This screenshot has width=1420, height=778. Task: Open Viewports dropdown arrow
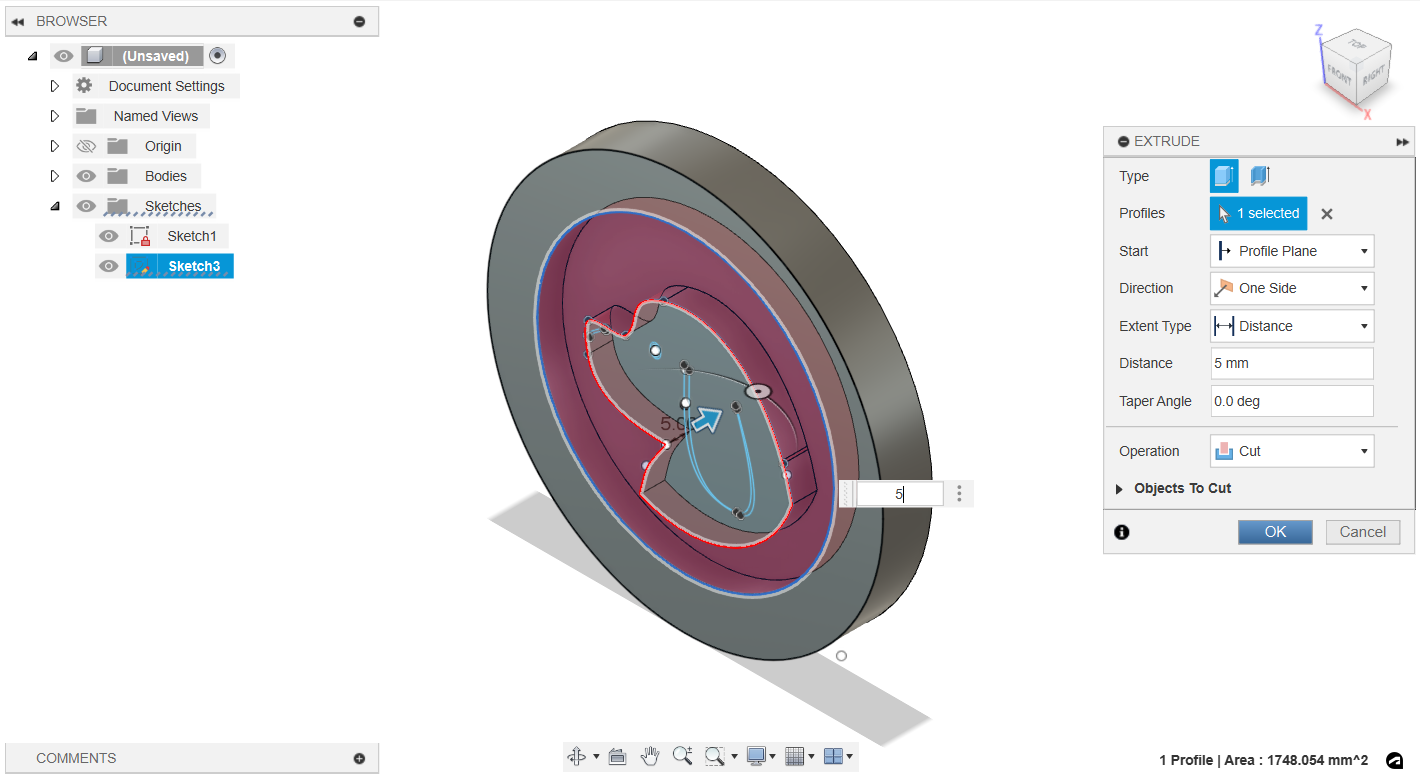(850, 757)
